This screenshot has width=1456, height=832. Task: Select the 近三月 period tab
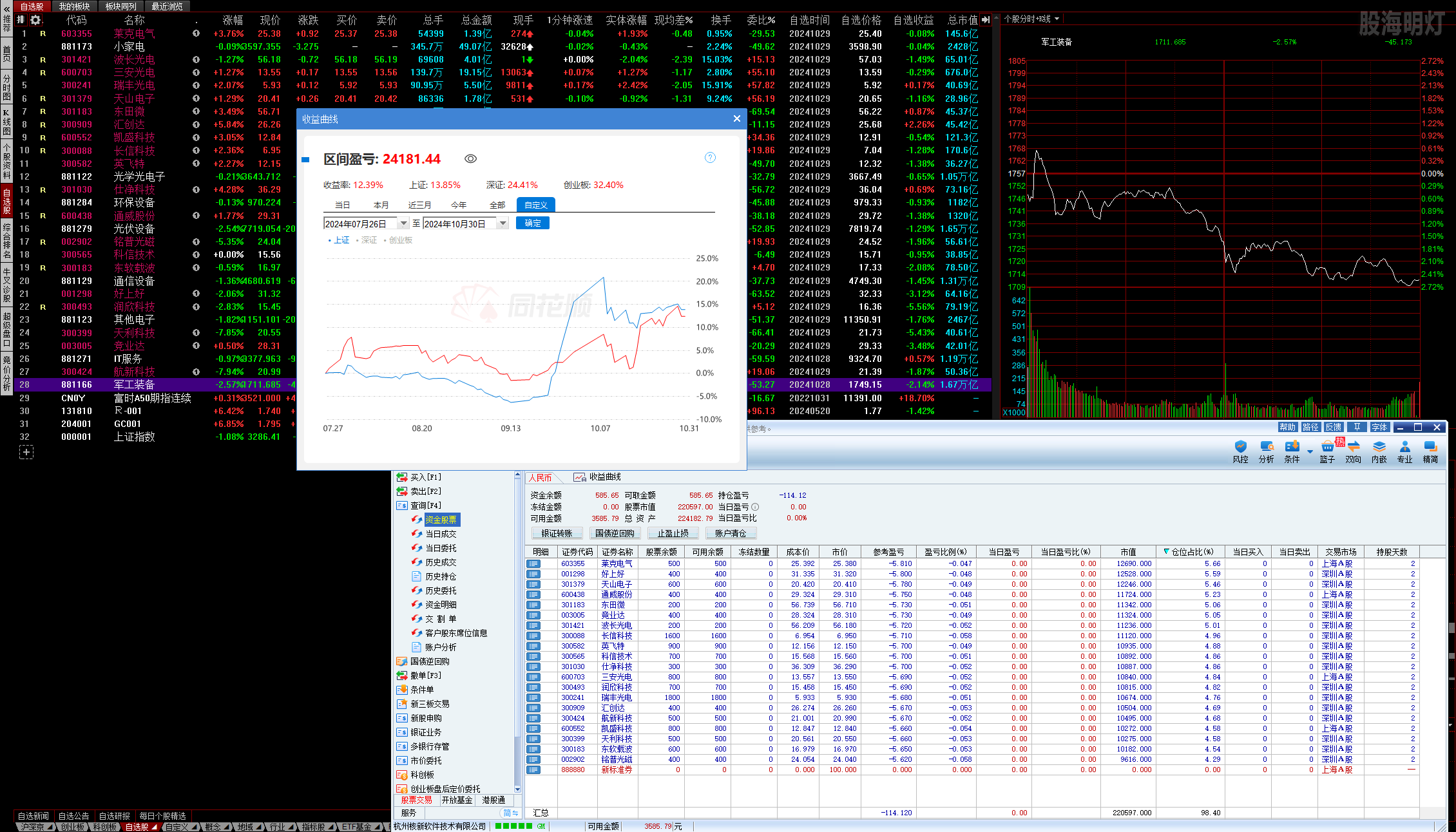click(419, 205)
